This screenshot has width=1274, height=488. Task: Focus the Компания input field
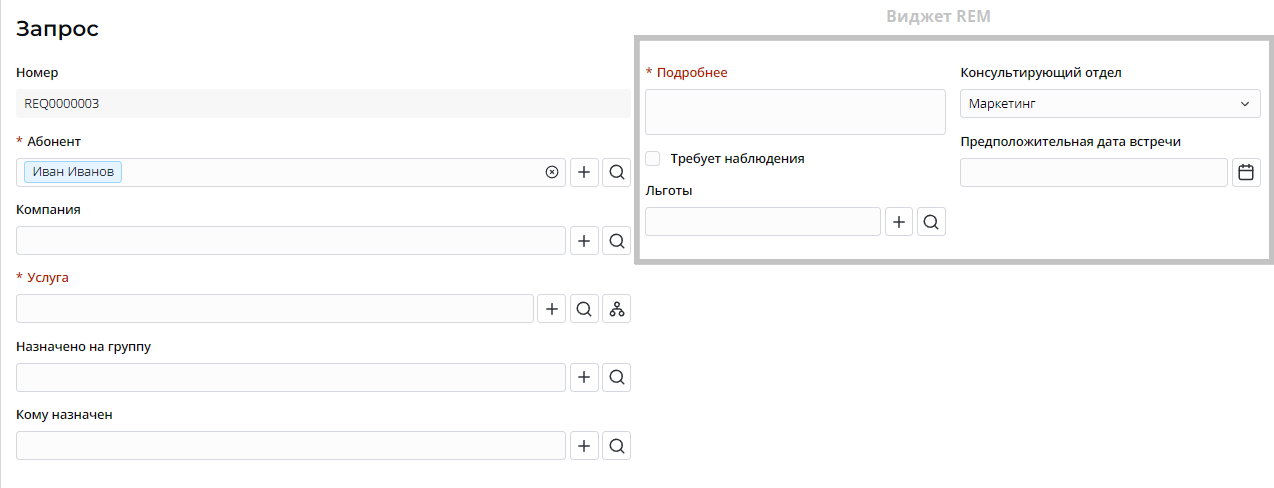pyautogui.click(x=291, y=241)
